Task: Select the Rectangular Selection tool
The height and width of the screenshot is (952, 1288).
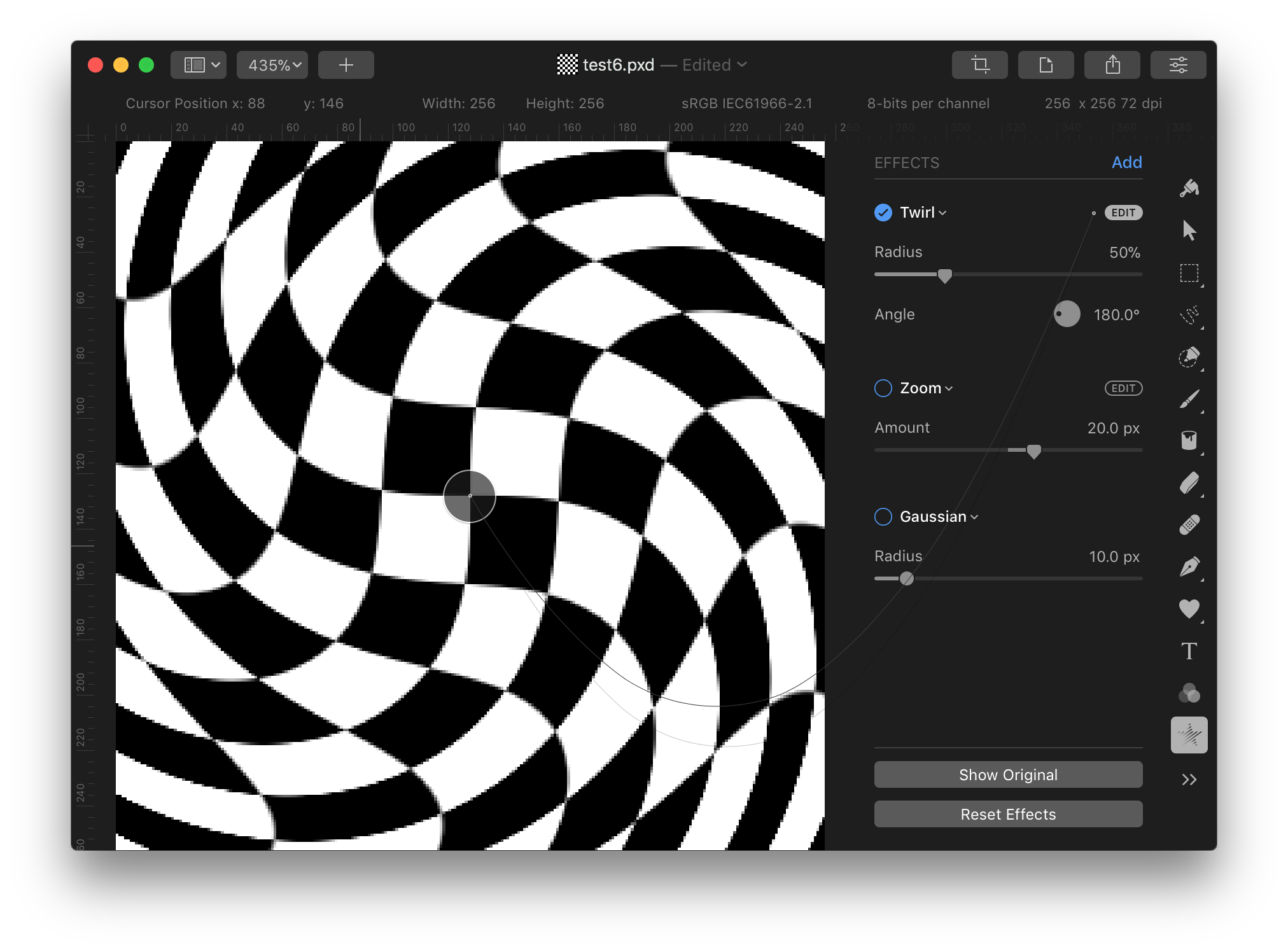Action: 1189,273
